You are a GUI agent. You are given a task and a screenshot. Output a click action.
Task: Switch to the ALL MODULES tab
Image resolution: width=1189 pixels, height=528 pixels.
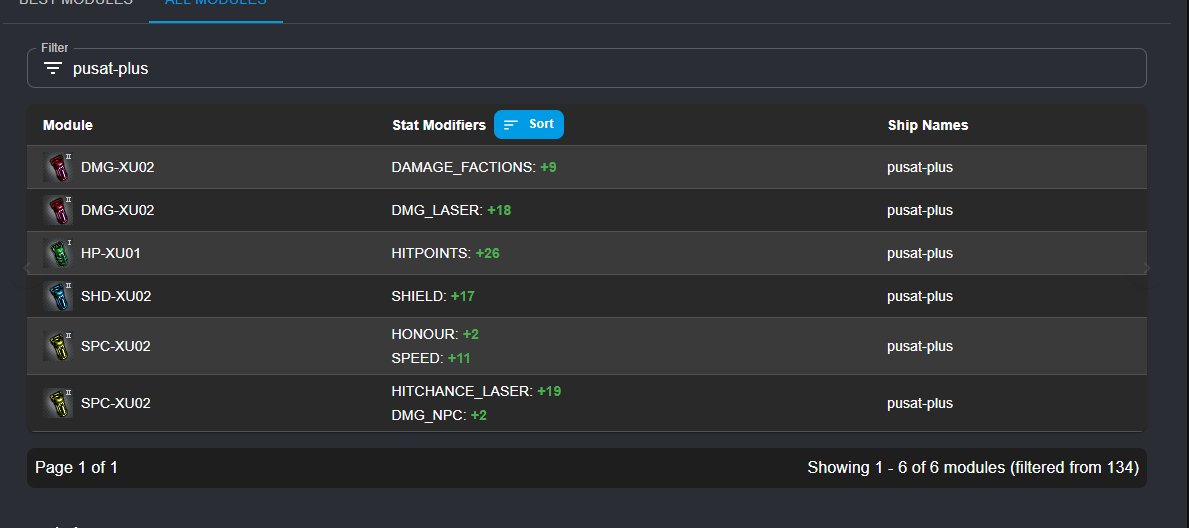click(x=215, y=3)
